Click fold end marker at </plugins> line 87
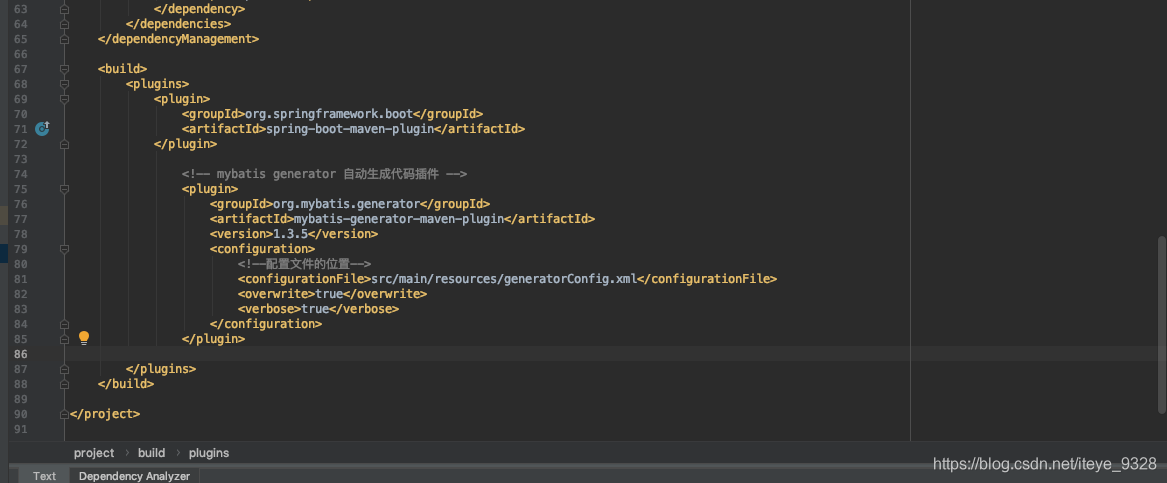The height and width of the screenshot is (483, 1167). click(65, 368)
